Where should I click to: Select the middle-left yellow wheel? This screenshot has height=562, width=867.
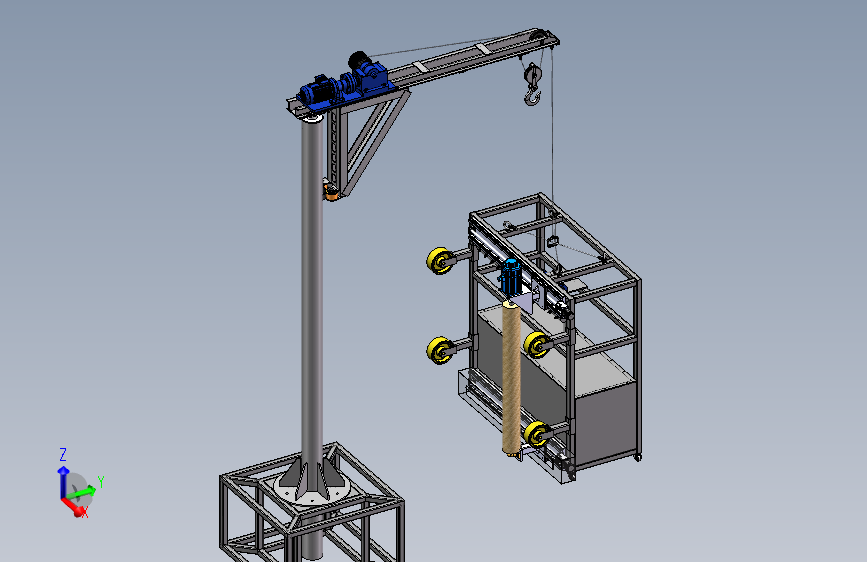[x=440, y=350]
